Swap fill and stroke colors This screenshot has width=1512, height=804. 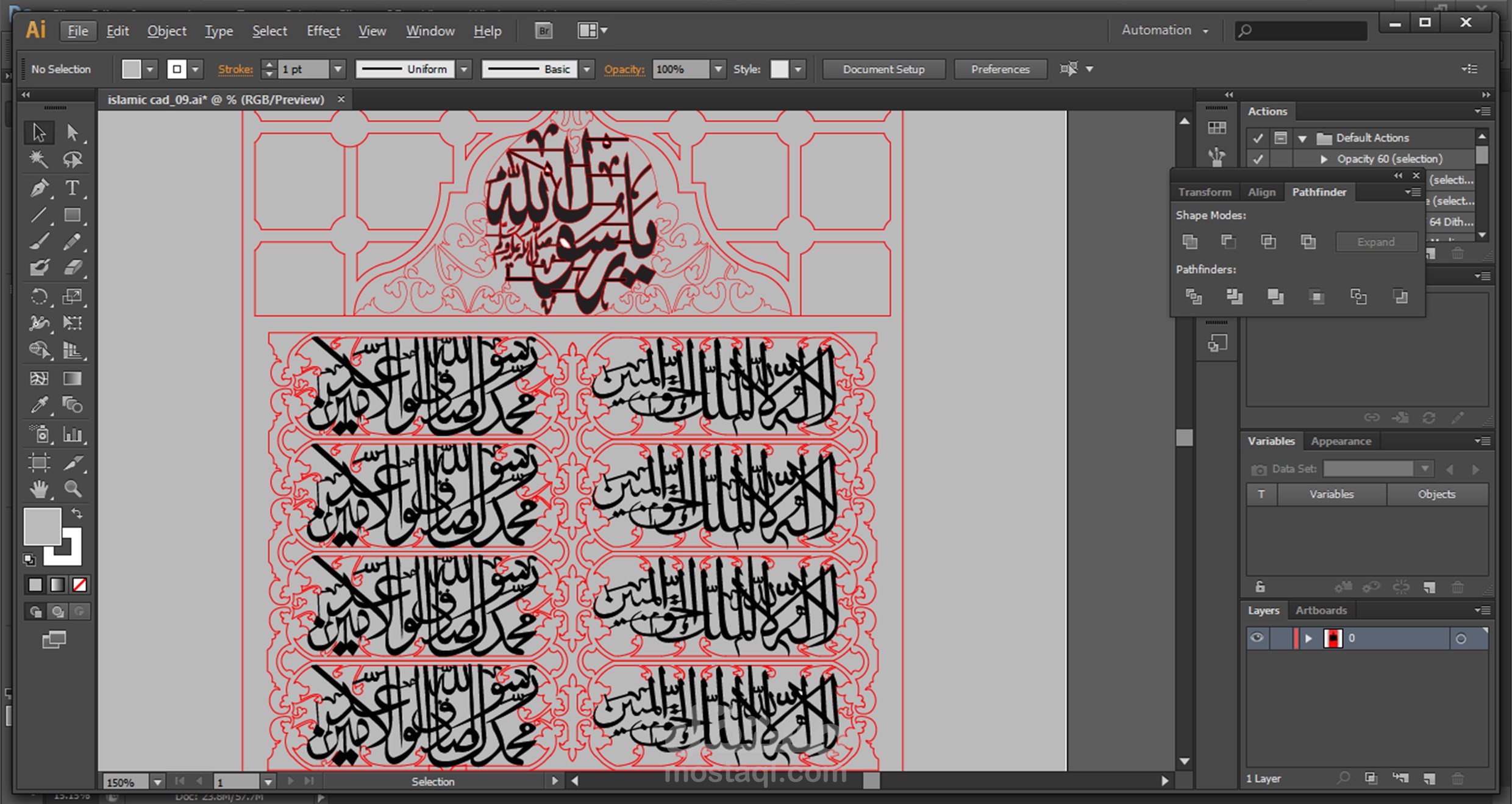(x=77, y=513)
